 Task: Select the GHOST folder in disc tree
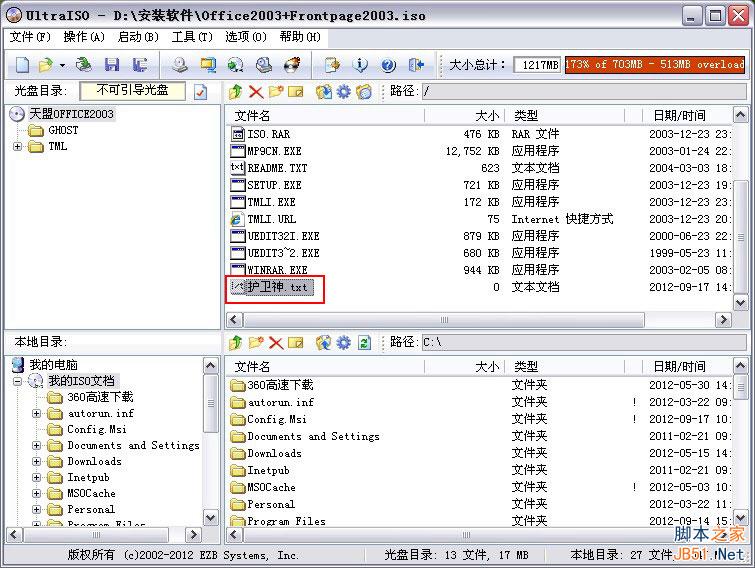[x=63, y=130]
